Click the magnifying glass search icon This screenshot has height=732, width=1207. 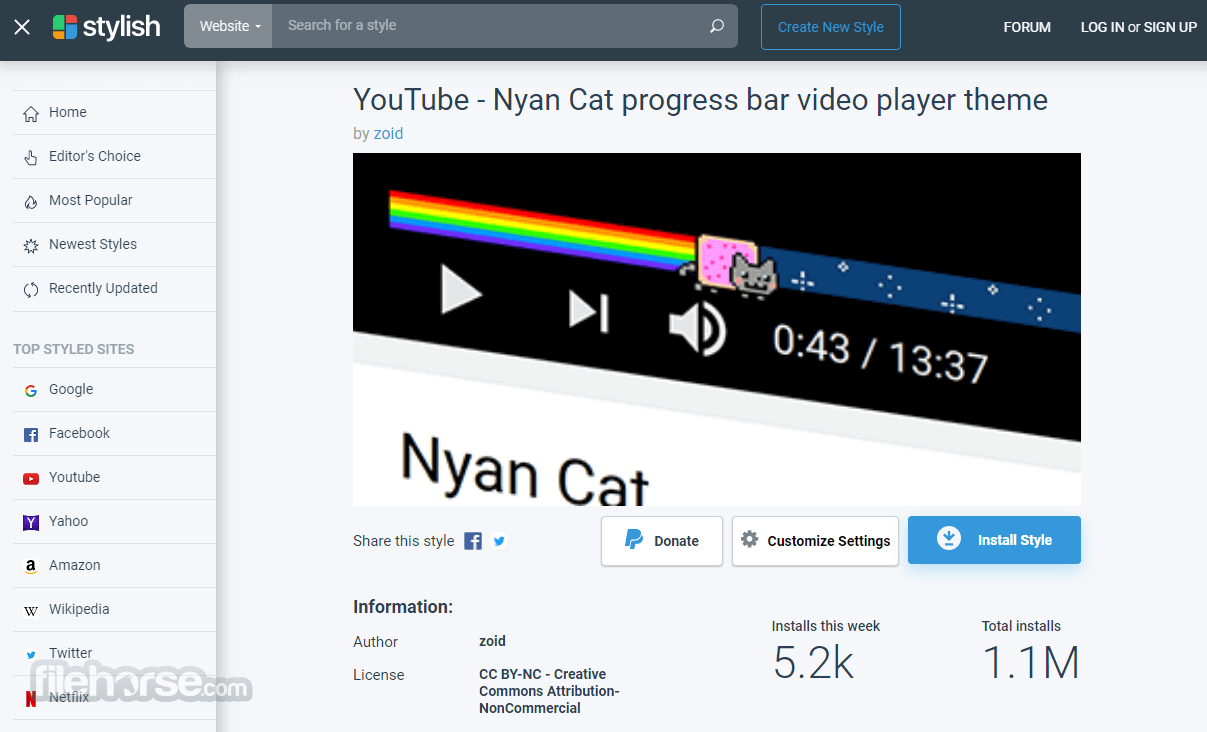(717, 26)
